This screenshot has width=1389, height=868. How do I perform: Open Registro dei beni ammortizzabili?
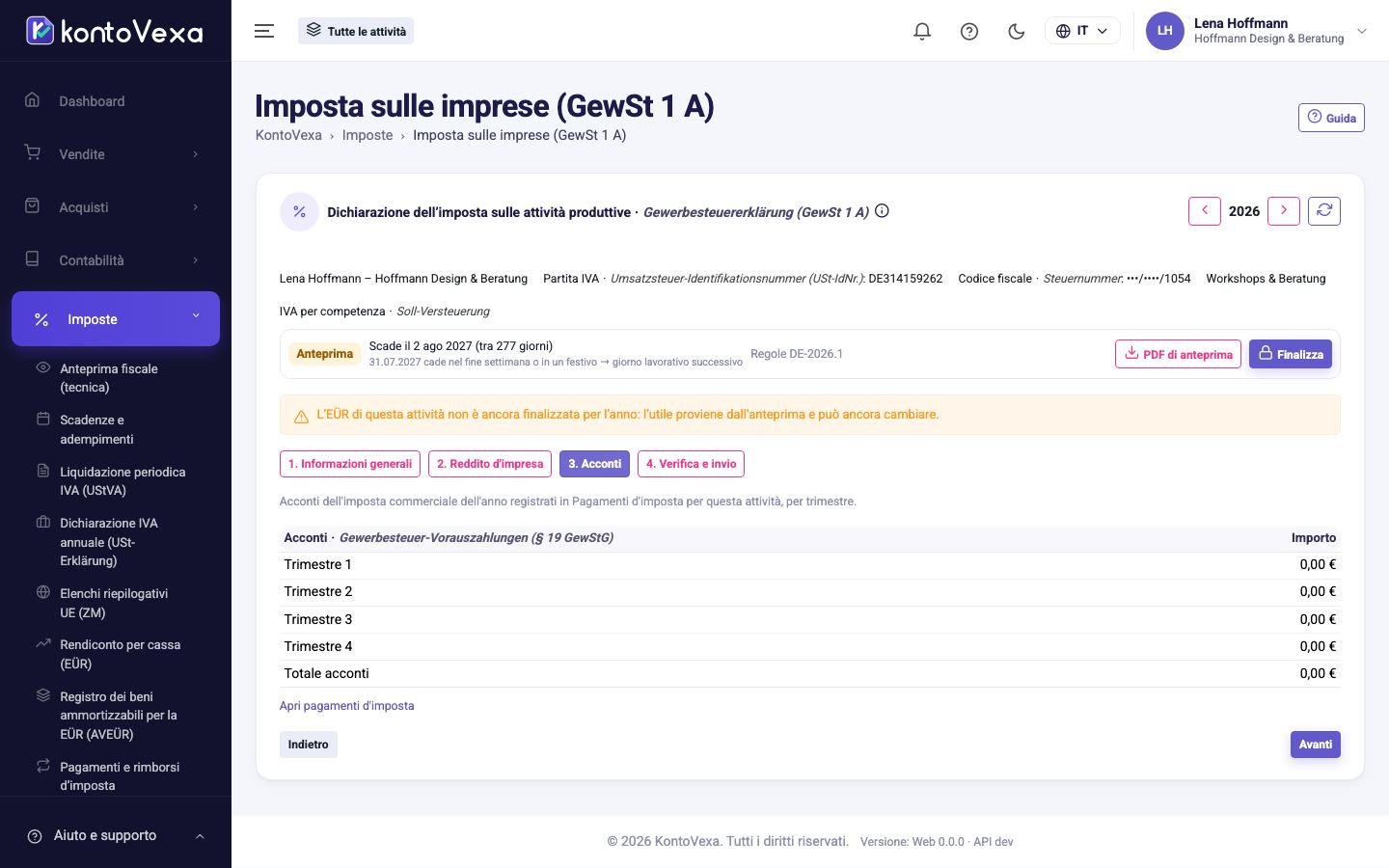[x=116, y=715]
